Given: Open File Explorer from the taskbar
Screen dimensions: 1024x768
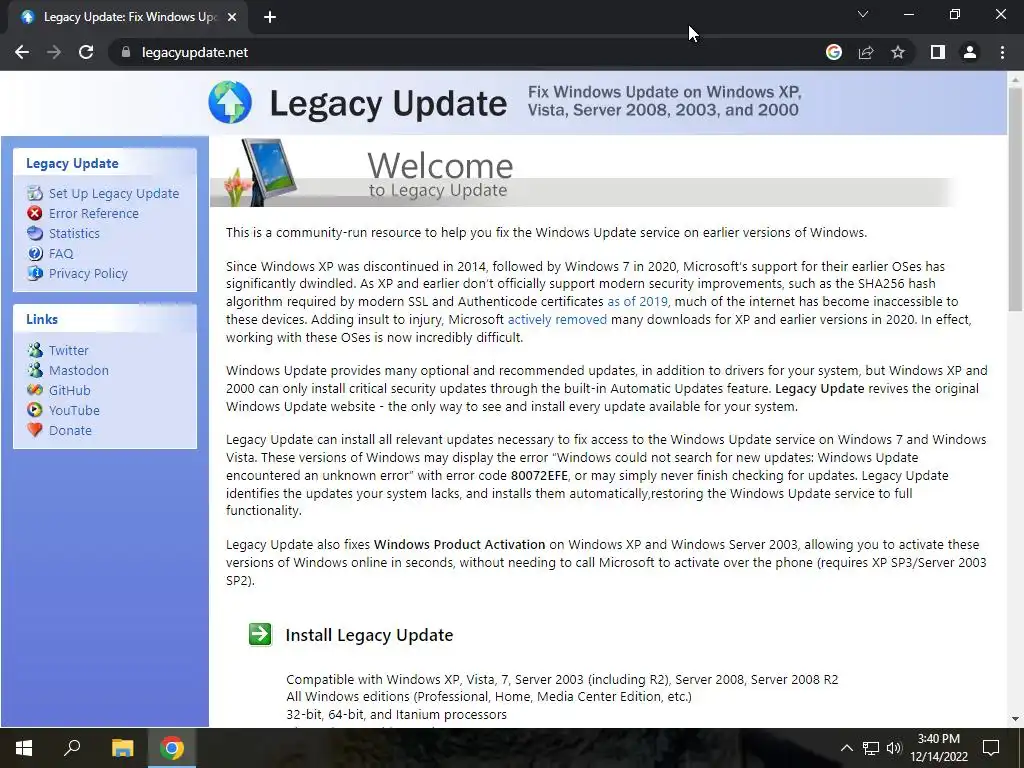Looking at the screenshot, I should click(x=122, y=748).
